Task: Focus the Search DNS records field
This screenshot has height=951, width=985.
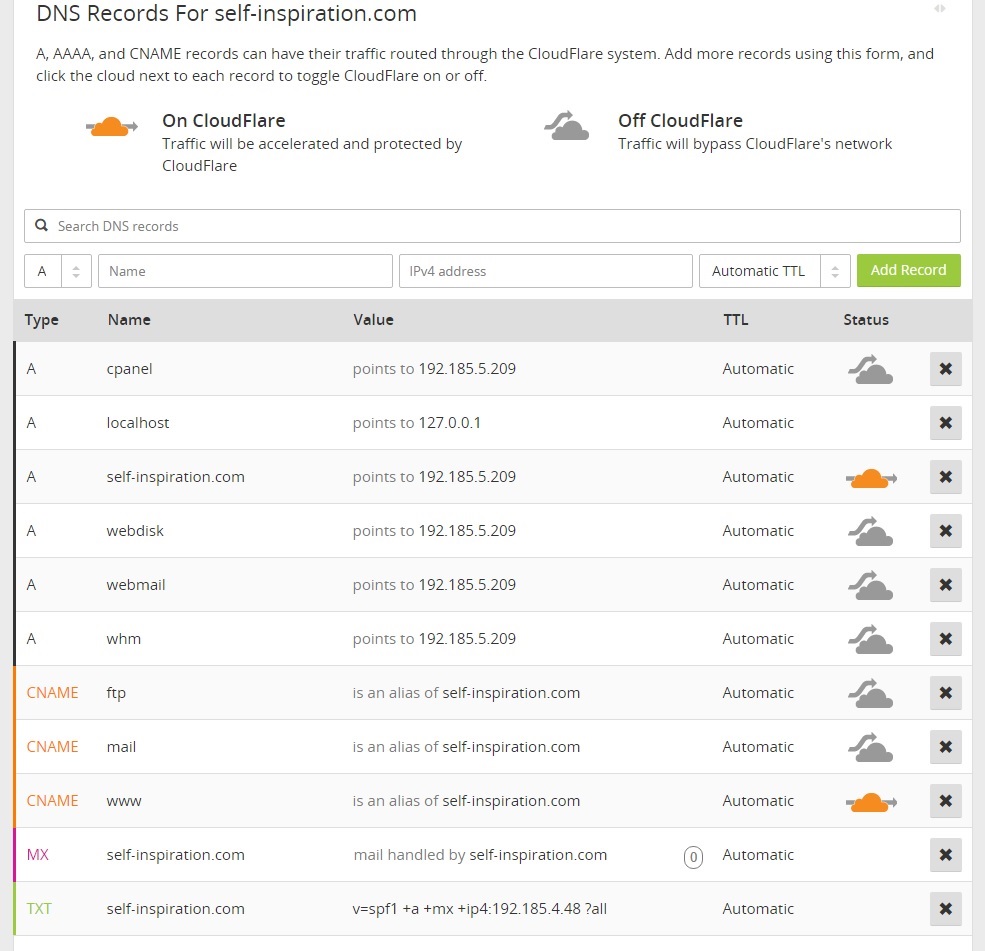Action: coord(492,226)
